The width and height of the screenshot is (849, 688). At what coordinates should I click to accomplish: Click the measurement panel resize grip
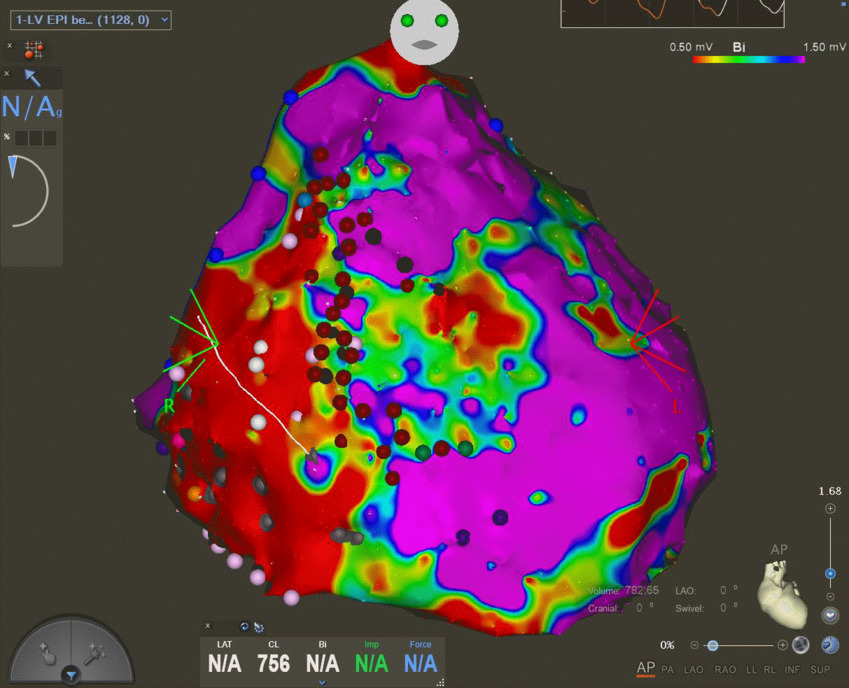pos(440,683)
